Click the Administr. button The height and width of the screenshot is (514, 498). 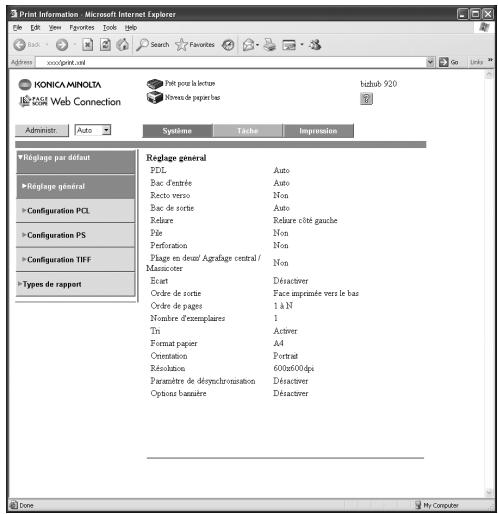click(42, 130)
